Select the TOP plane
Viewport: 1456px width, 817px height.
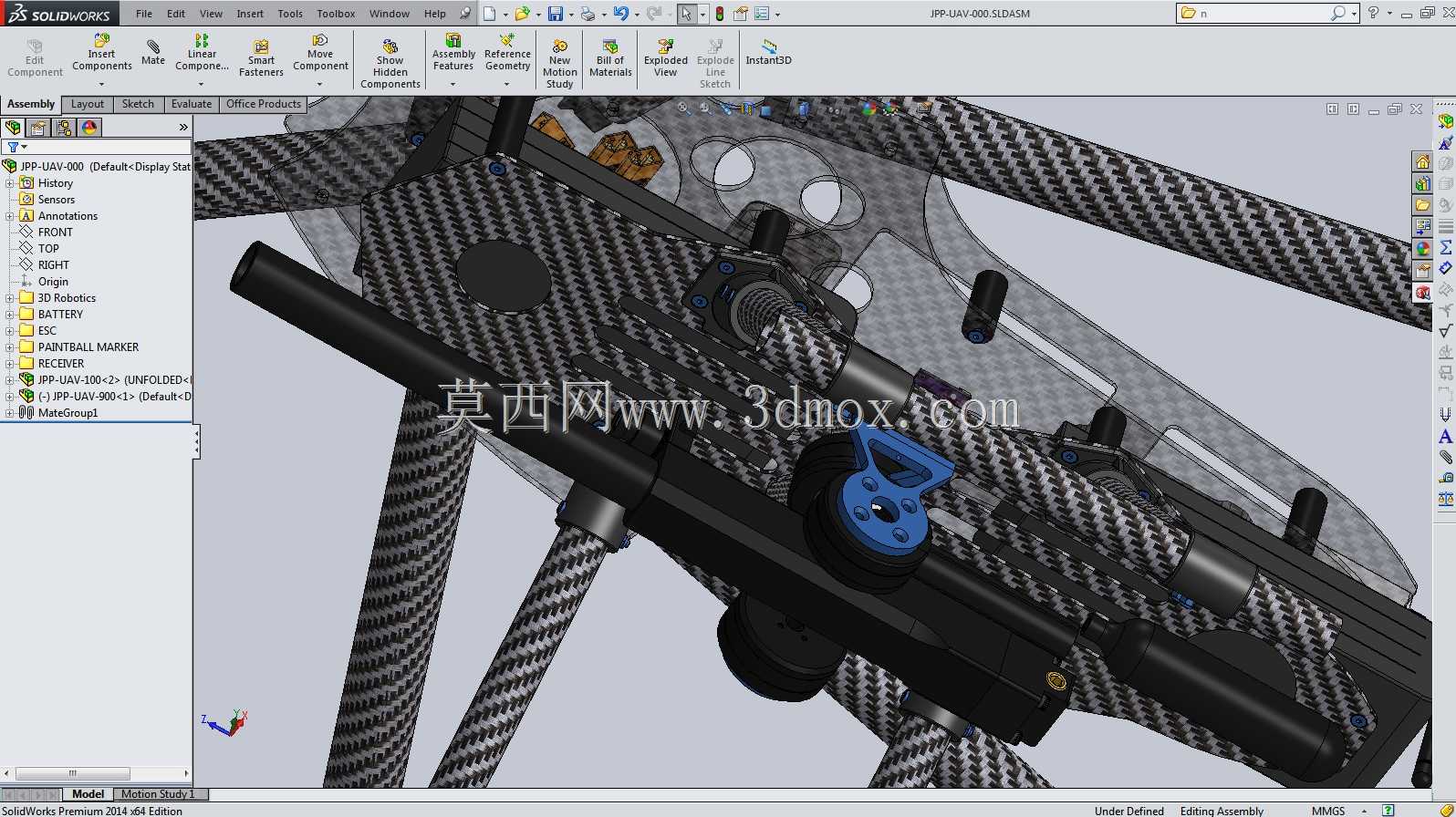click(48, 249)
